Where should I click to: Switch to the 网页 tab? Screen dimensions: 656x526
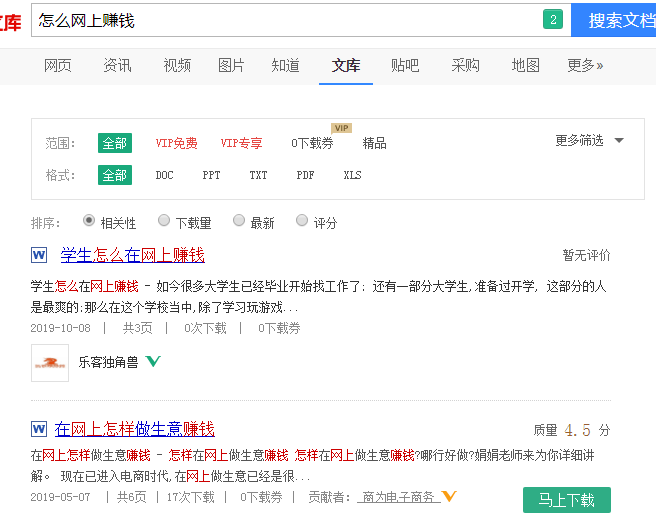click(x=58, y=65)
